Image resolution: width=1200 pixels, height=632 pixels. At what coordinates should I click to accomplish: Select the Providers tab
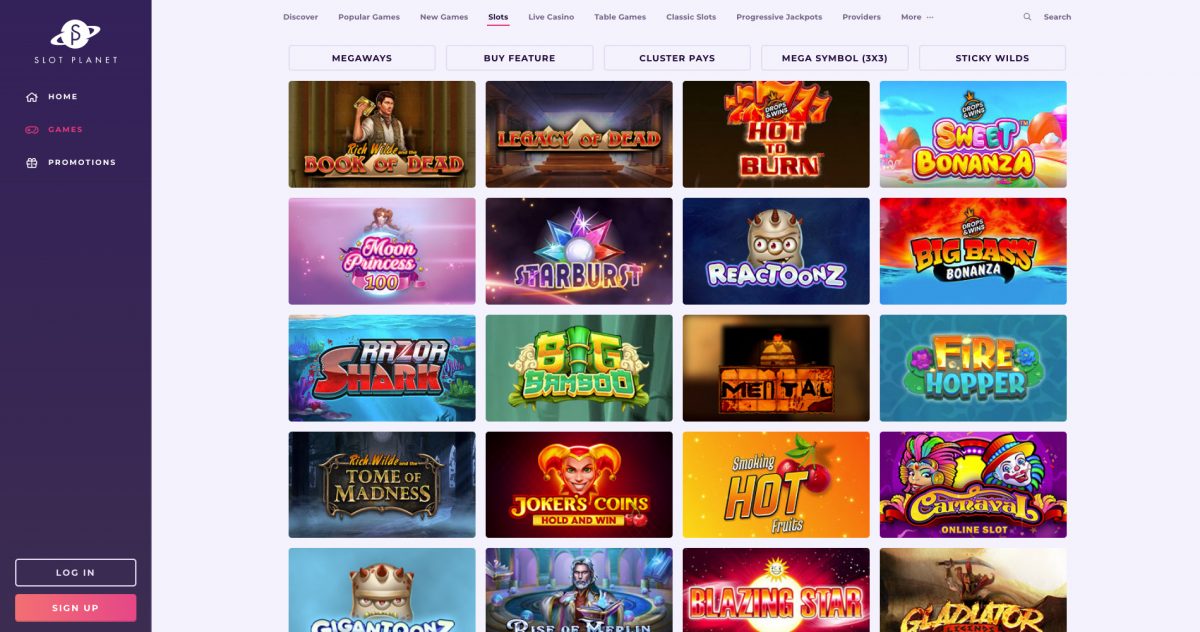pos(861,17)
